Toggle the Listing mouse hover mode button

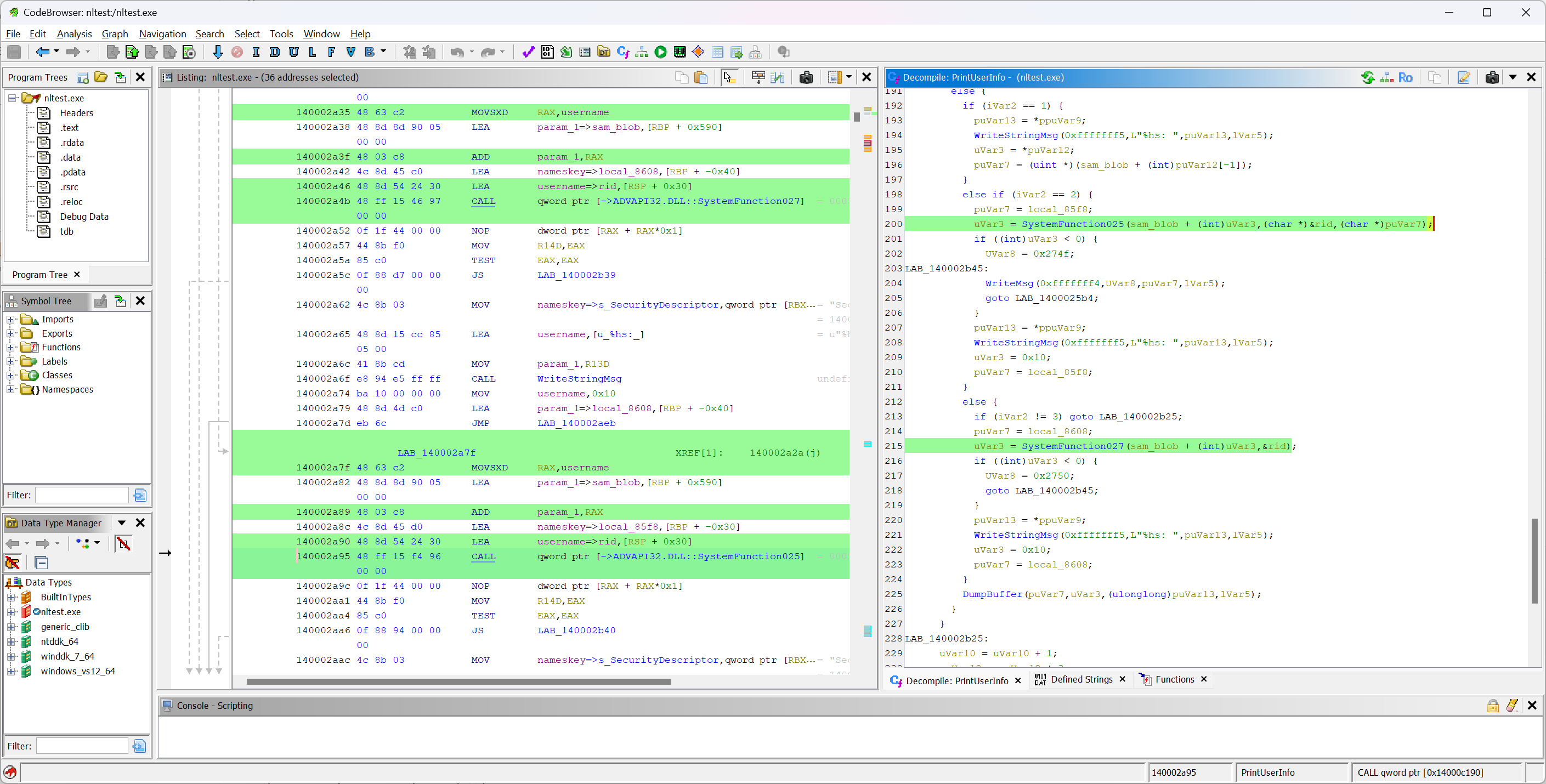[x=729, y=77]
